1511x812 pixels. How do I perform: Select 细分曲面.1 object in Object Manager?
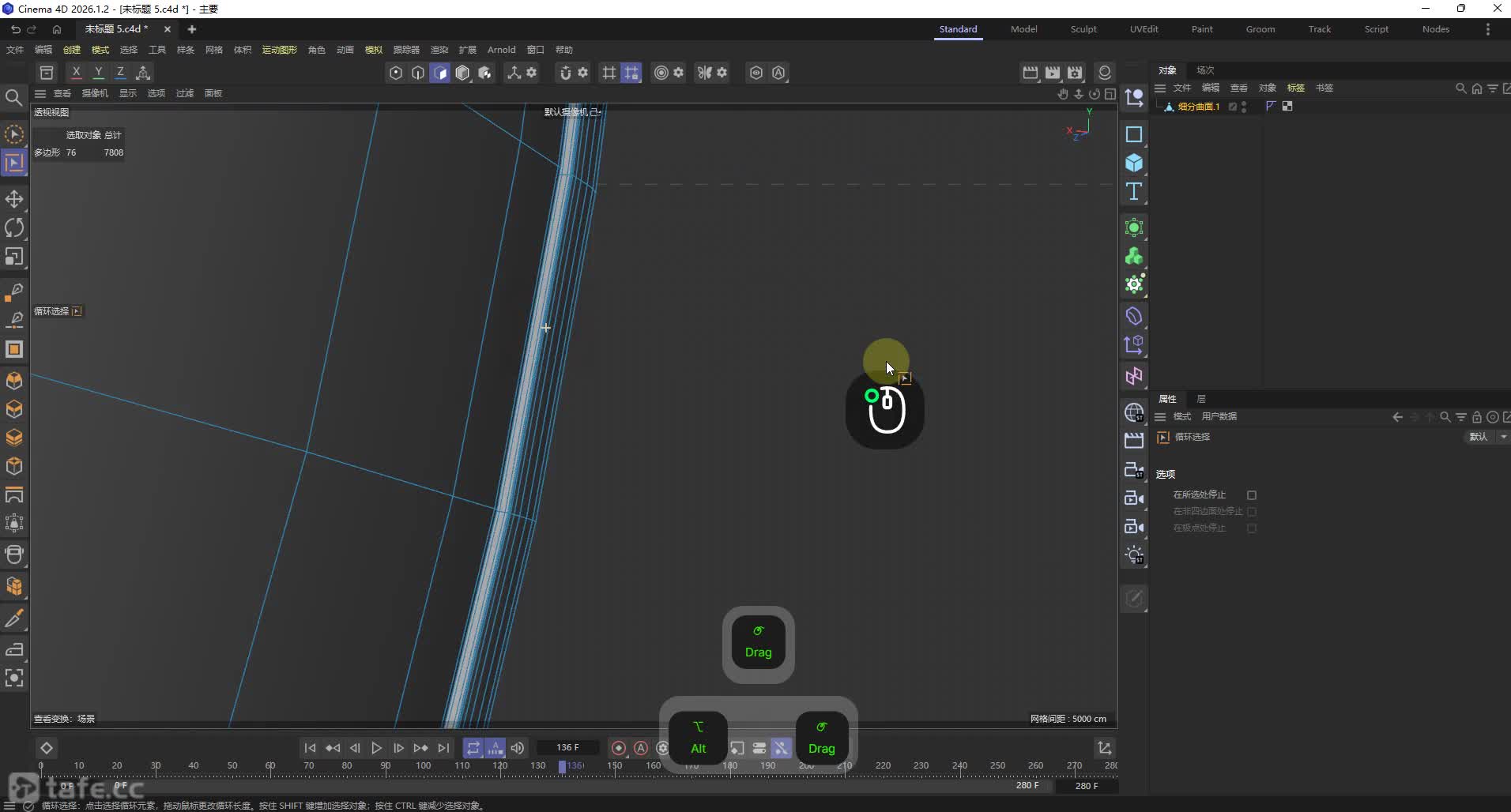[x=1198, y=107]
